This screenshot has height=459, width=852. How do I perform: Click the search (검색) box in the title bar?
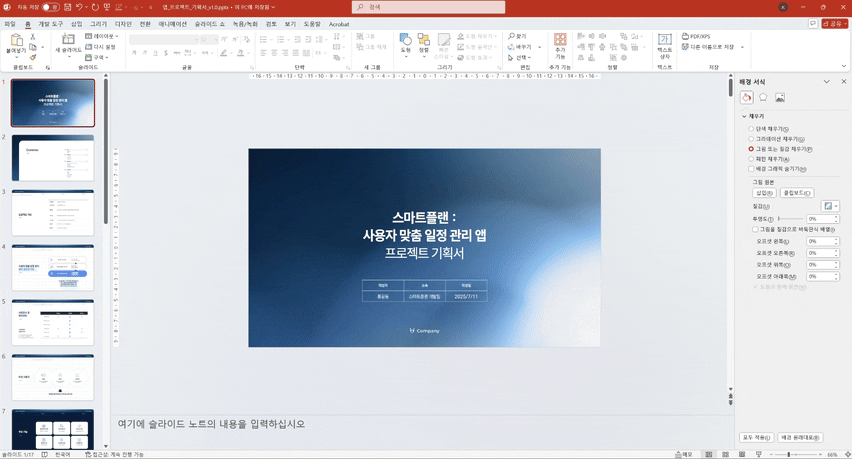click(428, 7)
